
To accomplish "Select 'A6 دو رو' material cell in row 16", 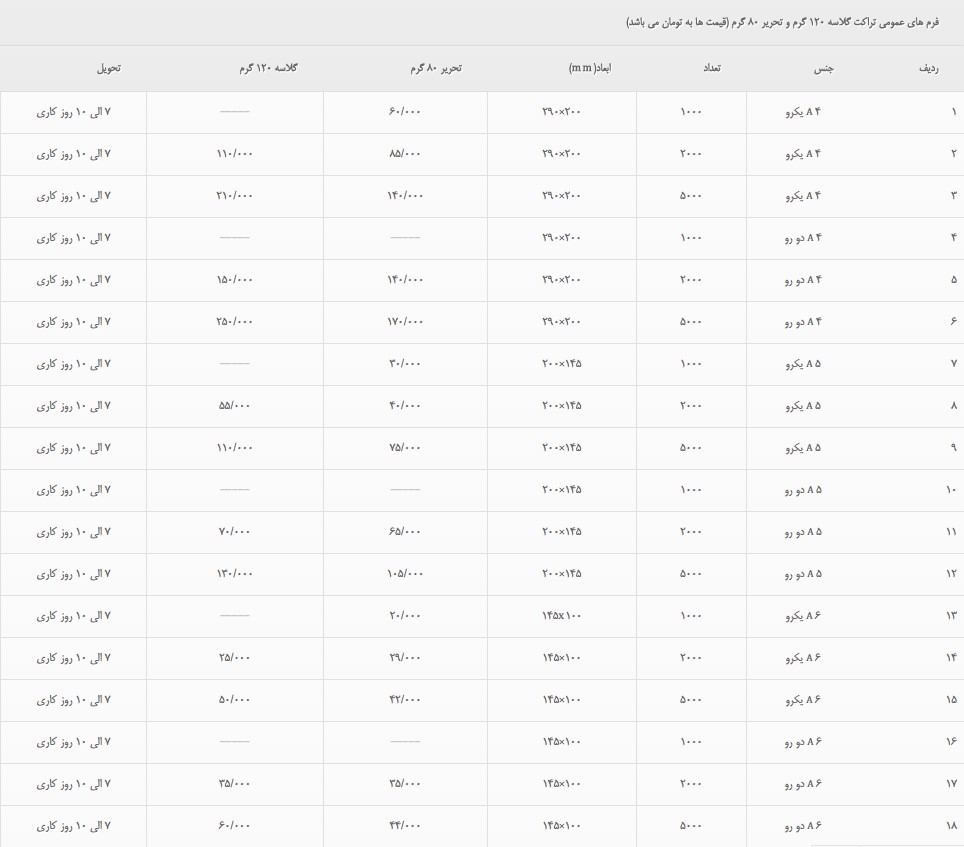I will [x=803, y=742].
